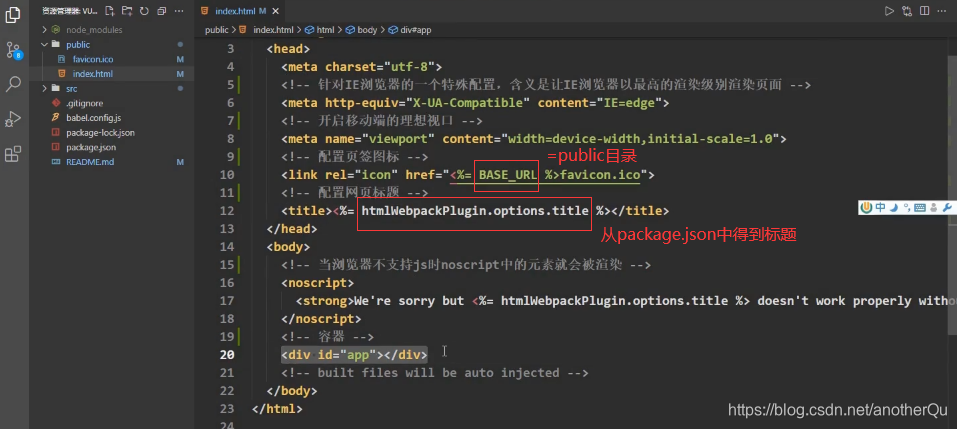
Task: Open IME settings wrench icon
Action: pos(948,207)
